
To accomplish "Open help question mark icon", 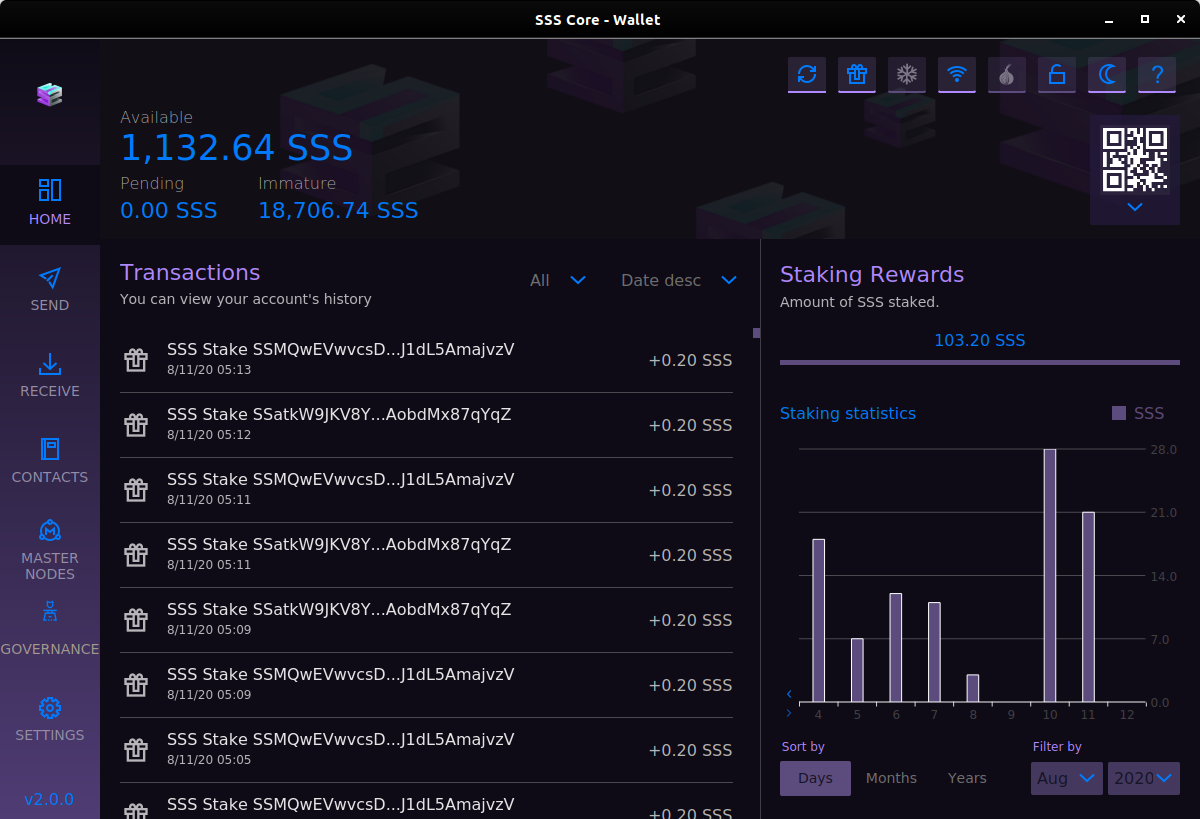I will pos(1157,74).
